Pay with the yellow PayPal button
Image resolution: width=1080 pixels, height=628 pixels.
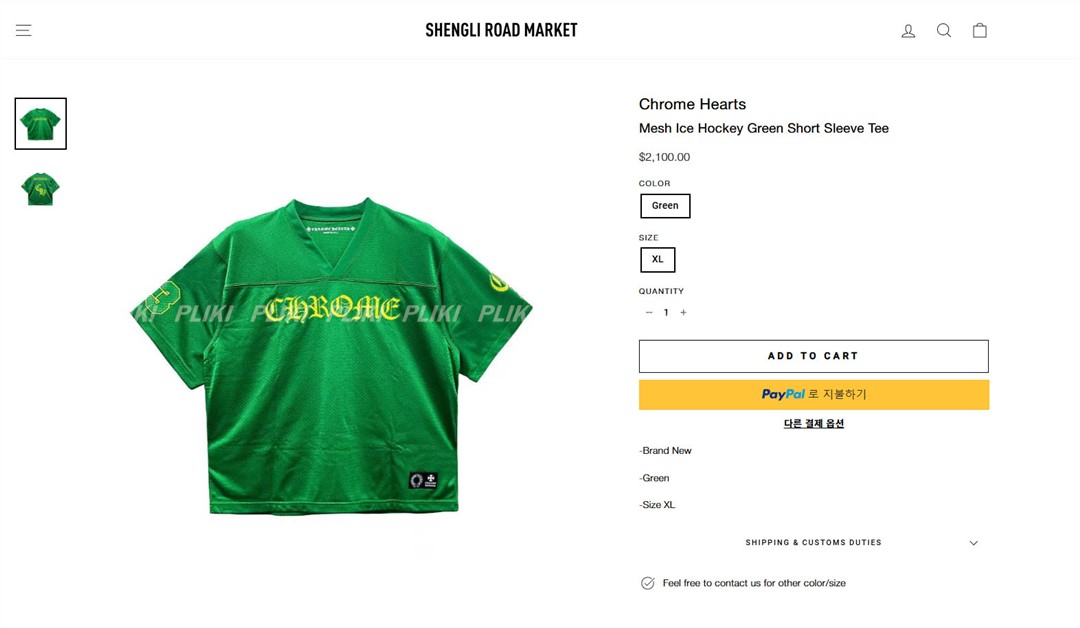coord(813,395)
